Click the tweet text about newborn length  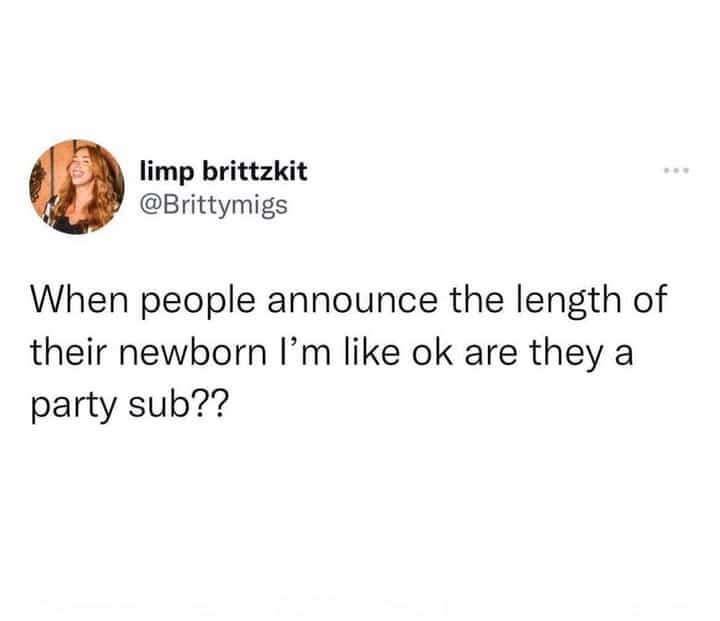[349, 352]
